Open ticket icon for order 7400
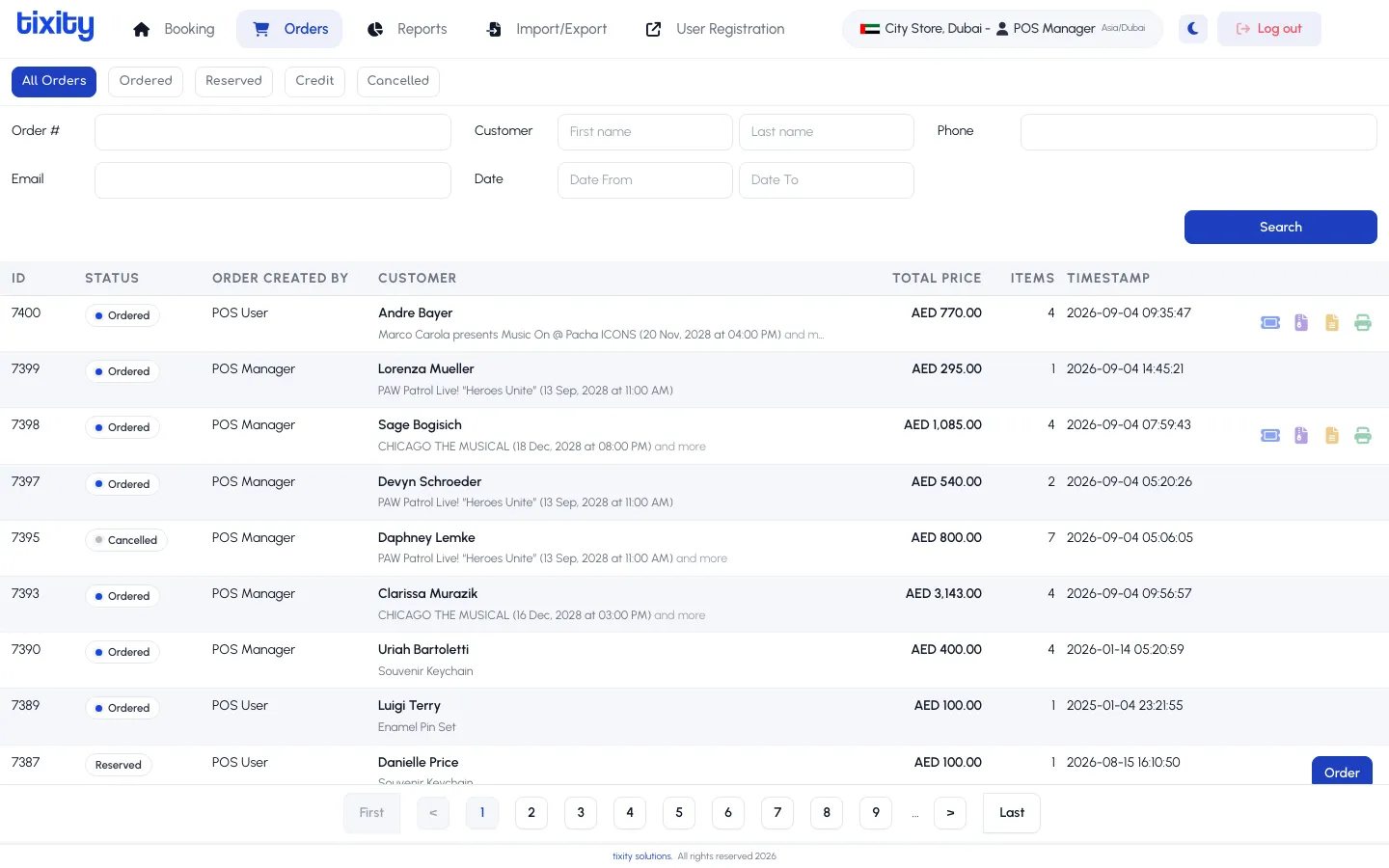 [1270, 323]
